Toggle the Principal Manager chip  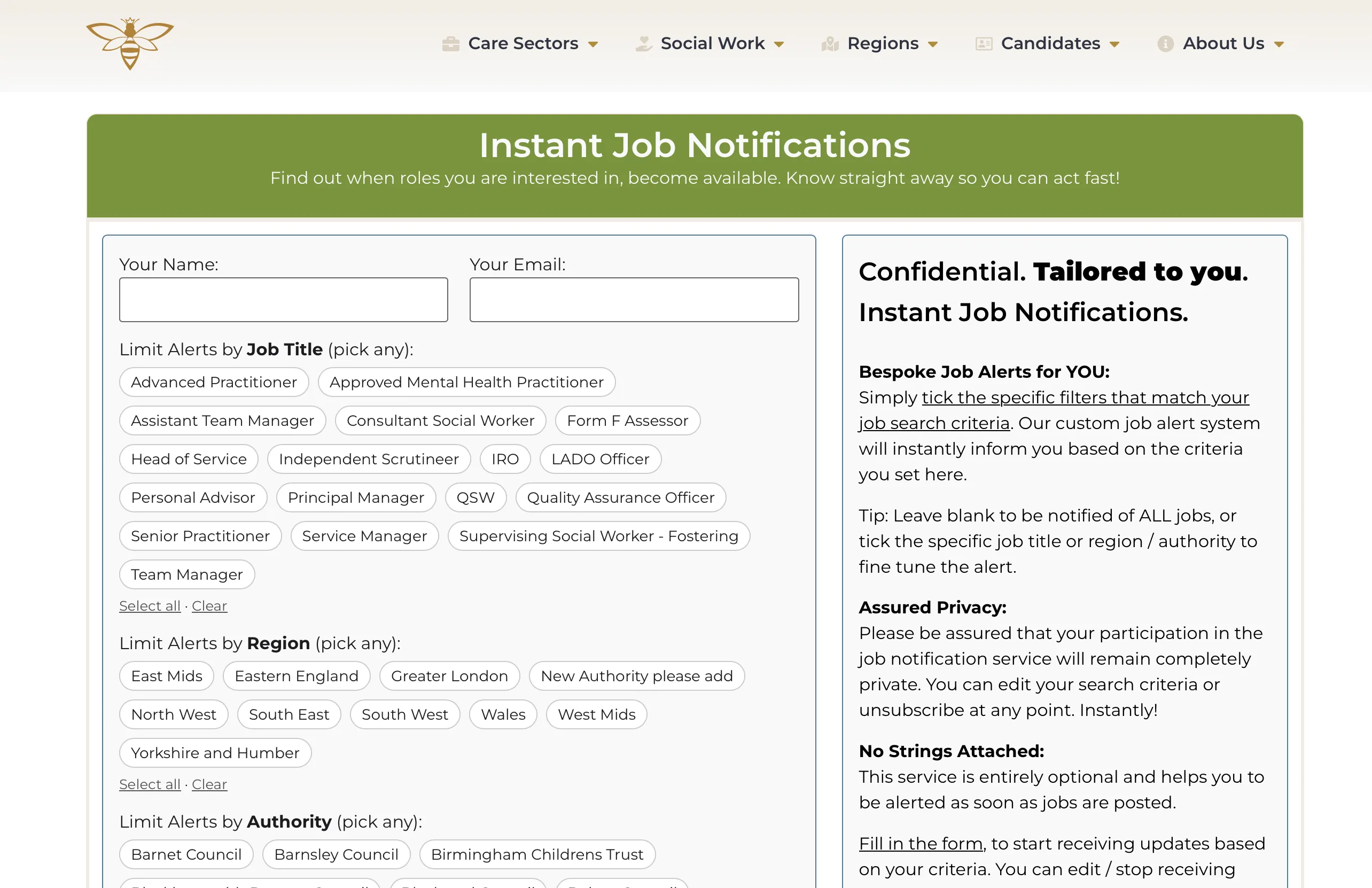[x=356, y=497]
